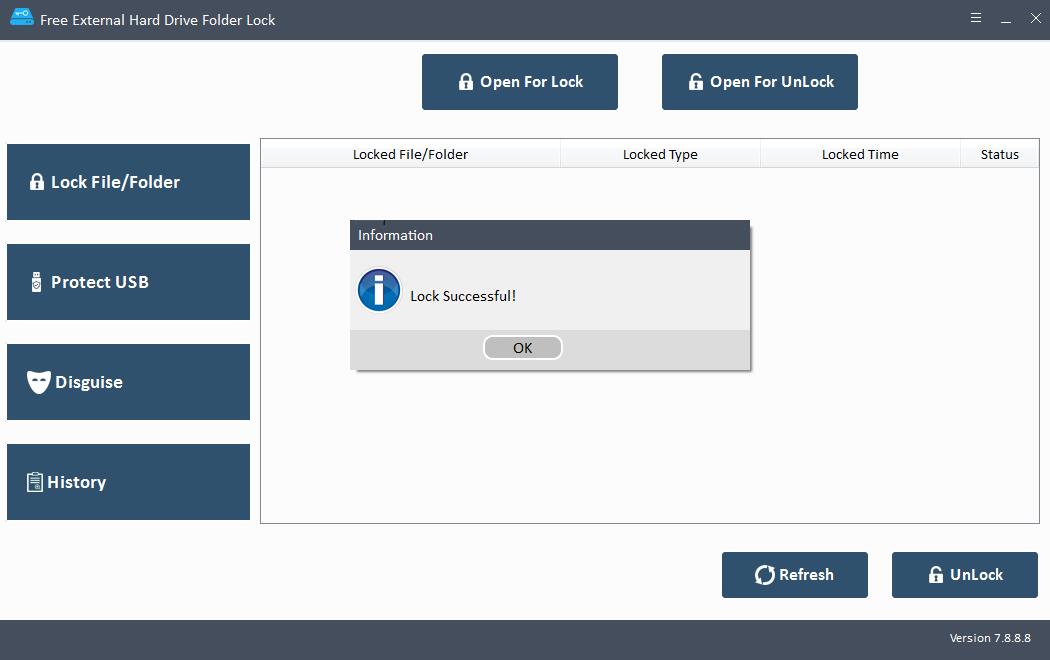Click the Locked Type column header
This screenshot has height=660, width=1050.
660,155
